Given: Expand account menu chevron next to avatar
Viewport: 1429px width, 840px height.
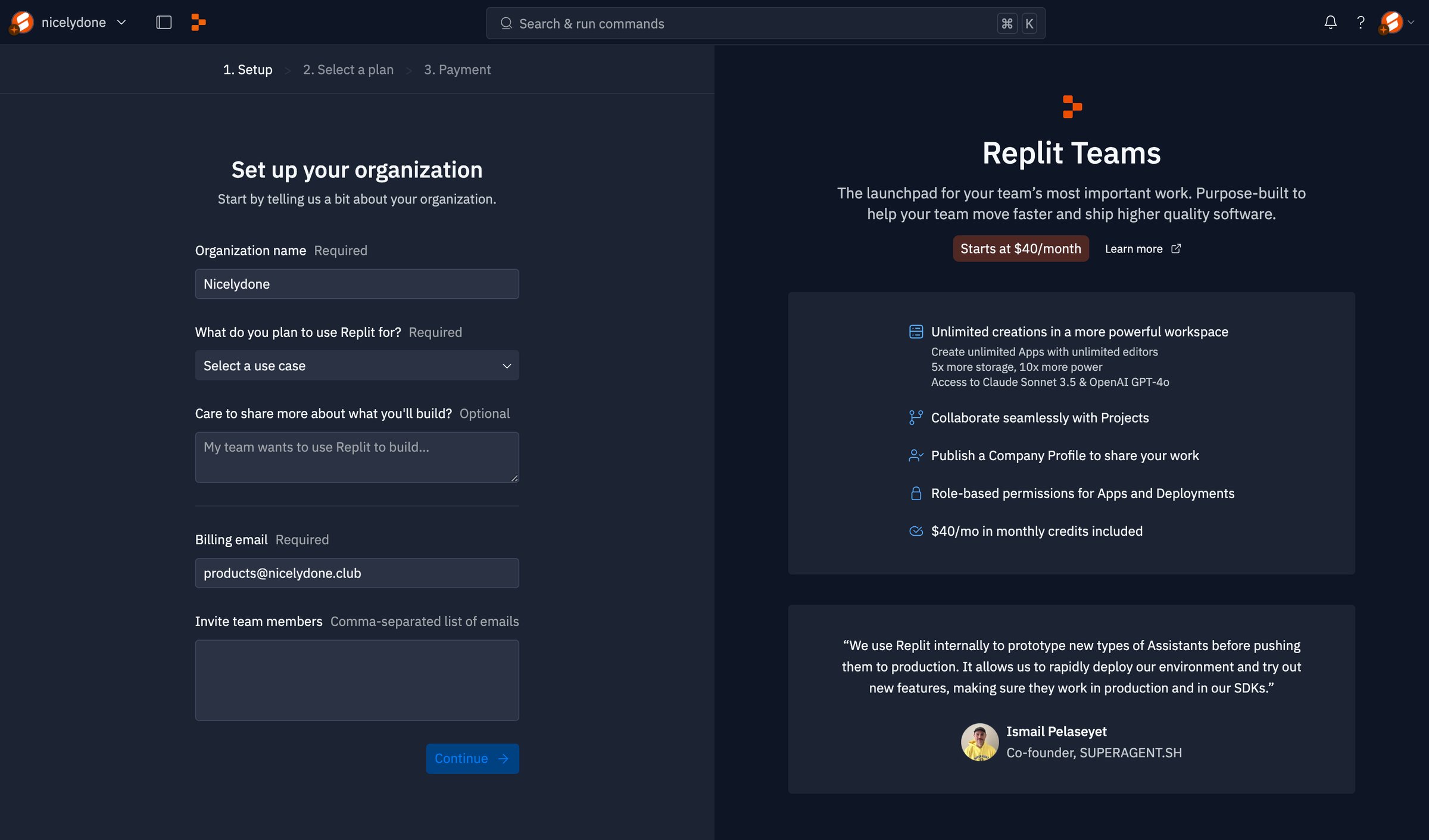Looking at the screenshot, I should pos(1411,23).
